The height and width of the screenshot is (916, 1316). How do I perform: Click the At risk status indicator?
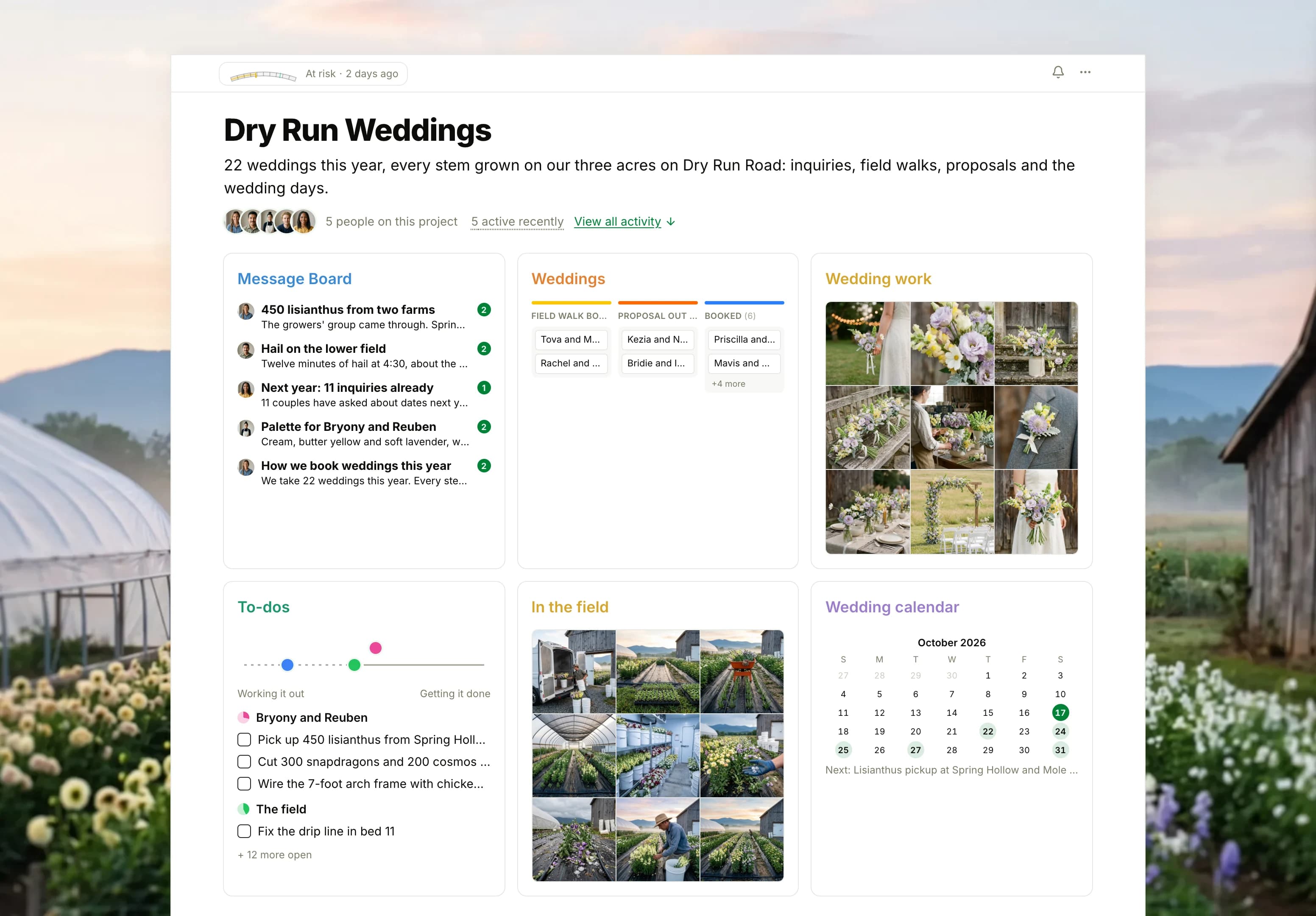click(x=313, y=74)
